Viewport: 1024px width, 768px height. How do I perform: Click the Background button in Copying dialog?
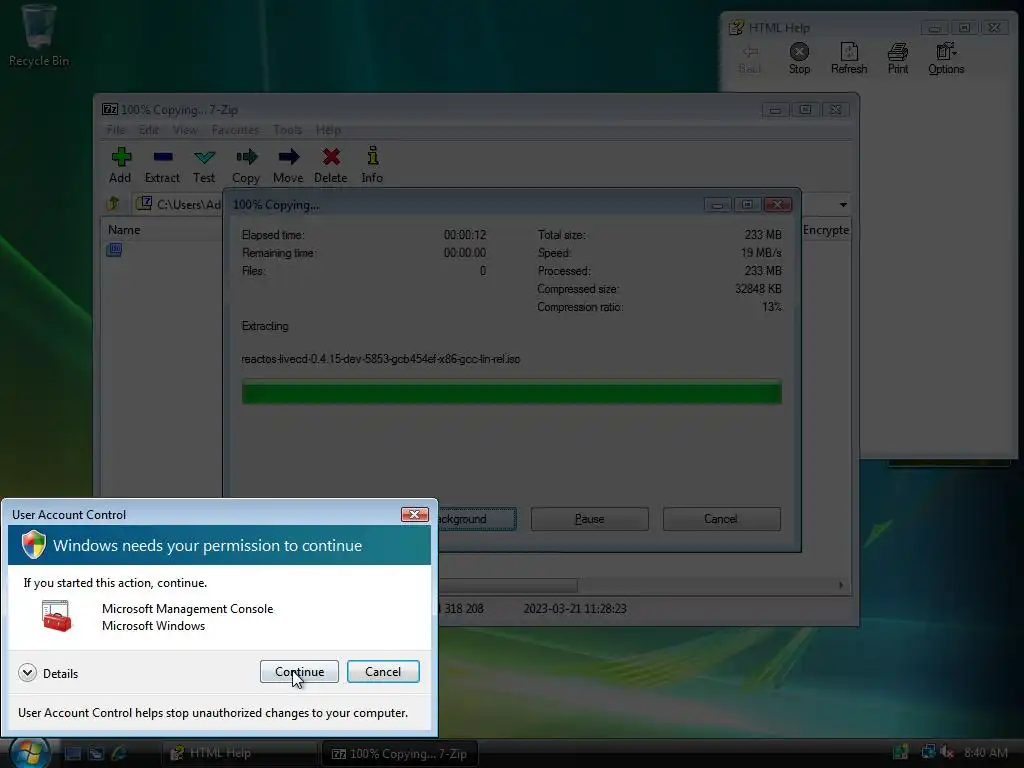pos(477,519)
